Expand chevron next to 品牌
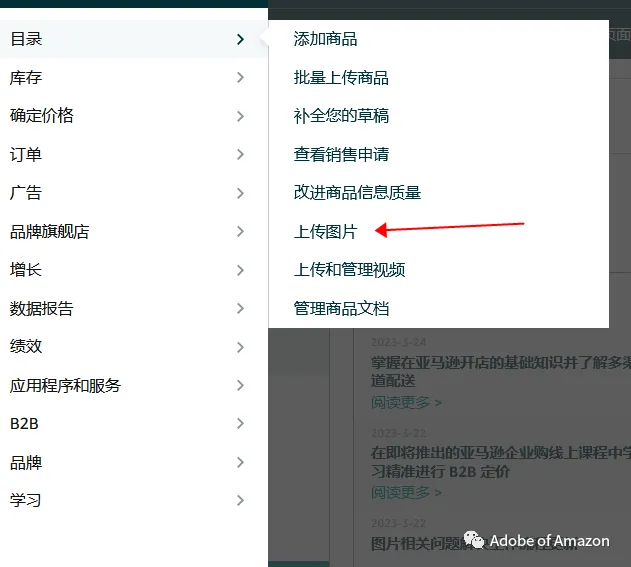Screen dimensions: 631x567 240,462
